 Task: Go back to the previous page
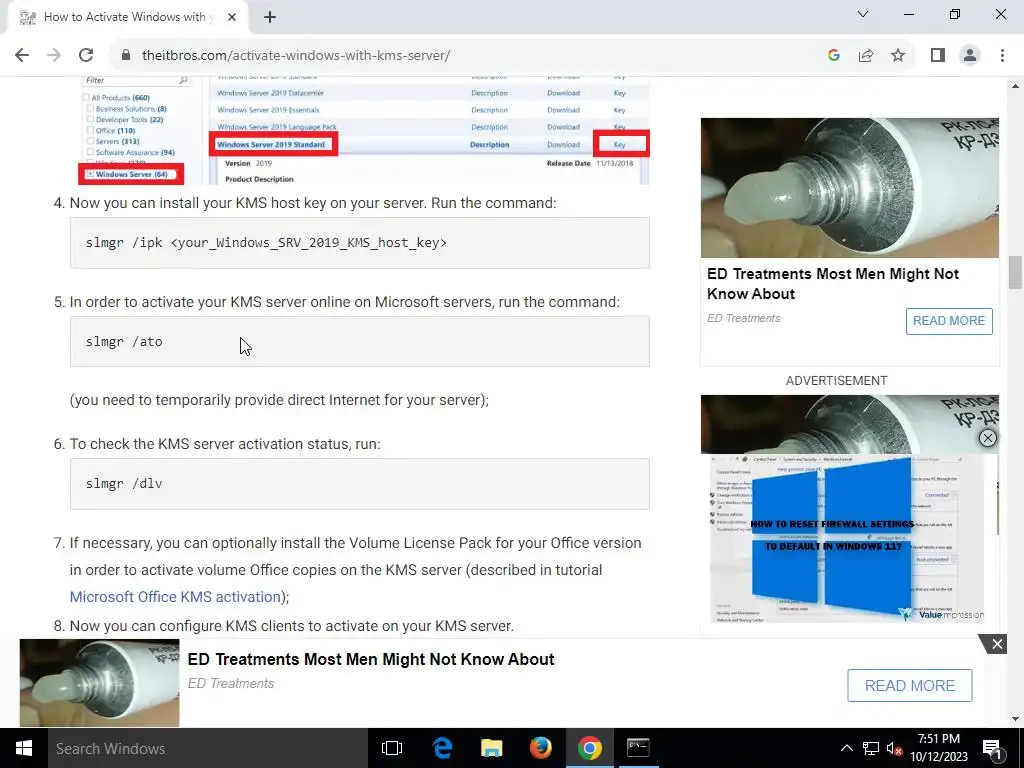click(22, 56)
